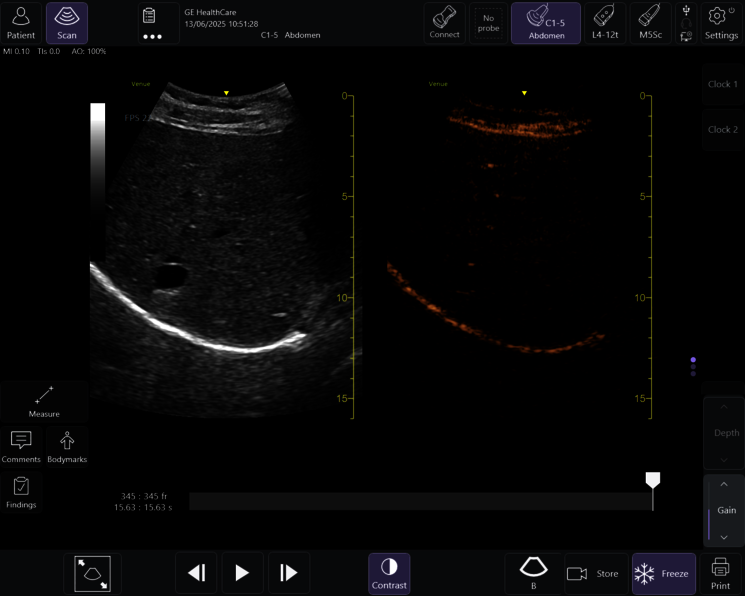Add Comments annotation

click(x=21, y=447)
